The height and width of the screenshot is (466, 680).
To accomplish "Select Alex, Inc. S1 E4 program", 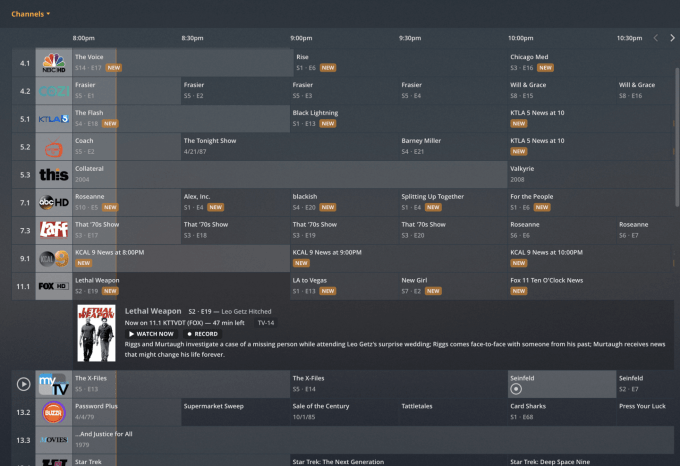I will [235, 202].
